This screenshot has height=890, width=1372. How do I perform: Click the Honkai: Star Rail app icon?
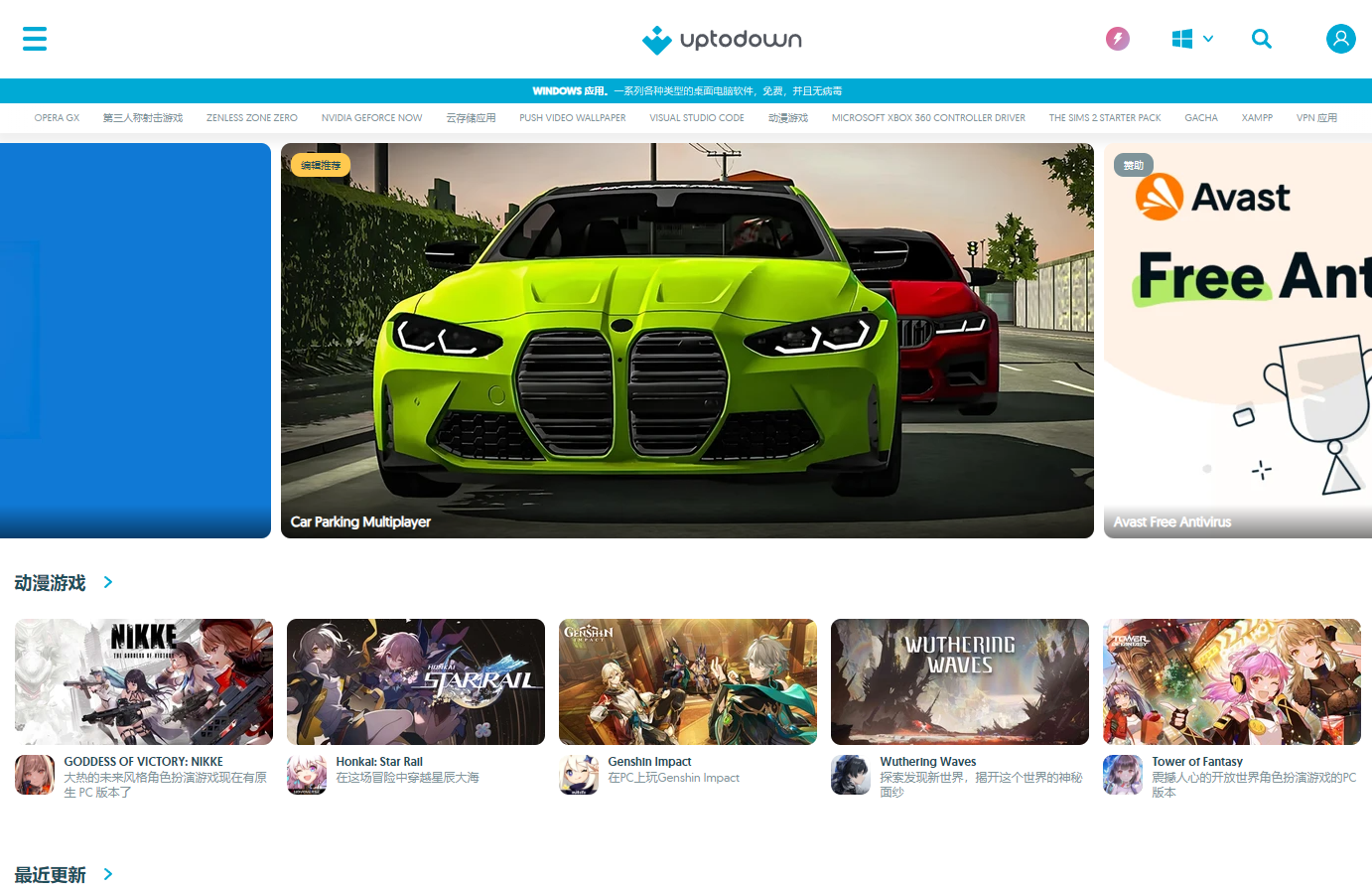[x=307, y=775]
